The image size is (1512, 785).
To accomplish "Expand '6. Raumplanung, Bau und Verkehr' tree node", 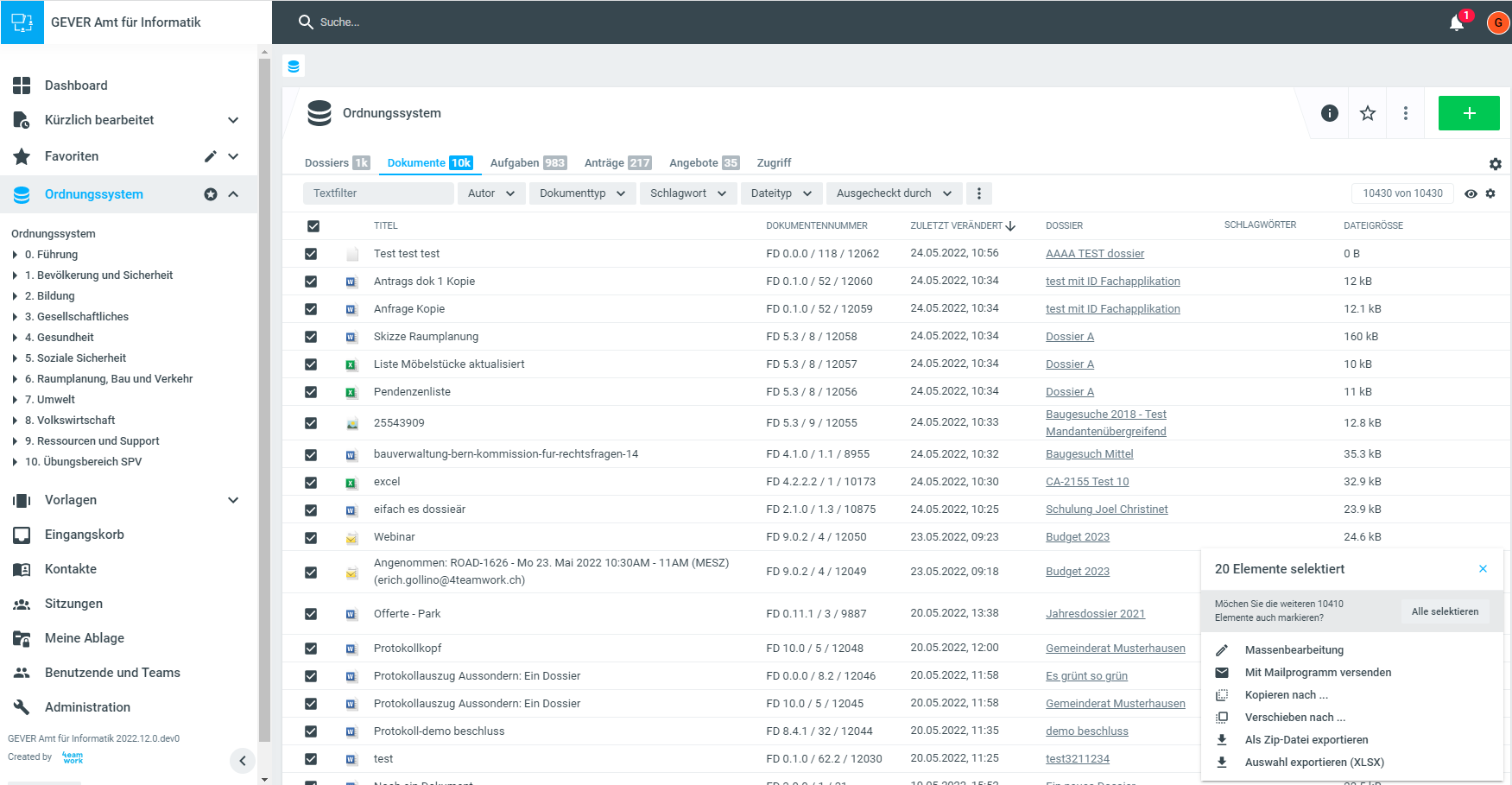I will (15, 379).
